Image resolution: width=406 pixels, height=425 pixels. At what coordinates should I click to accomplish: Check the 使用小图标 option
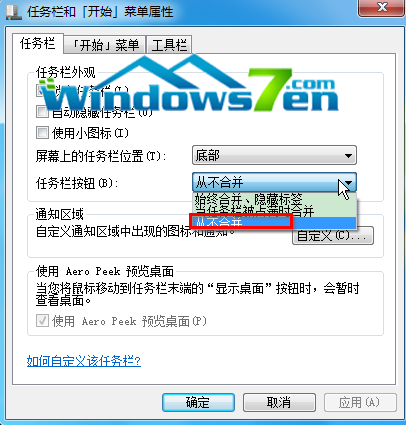42,133
